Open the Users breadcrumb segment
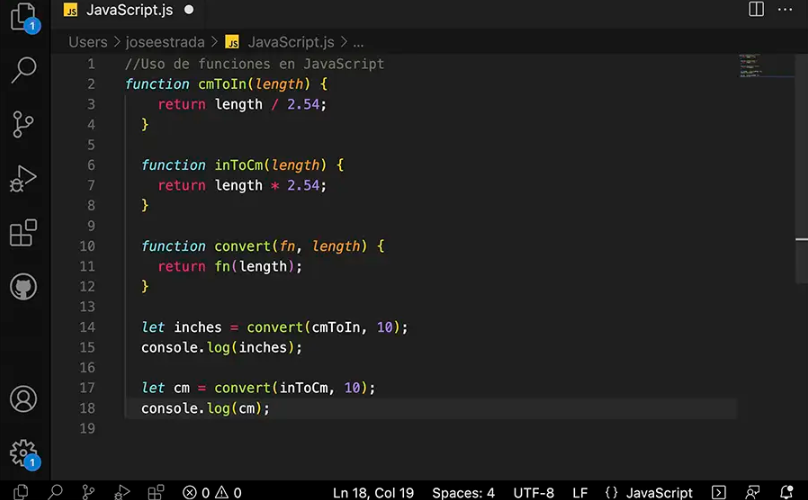 click(x=88, y=42)
